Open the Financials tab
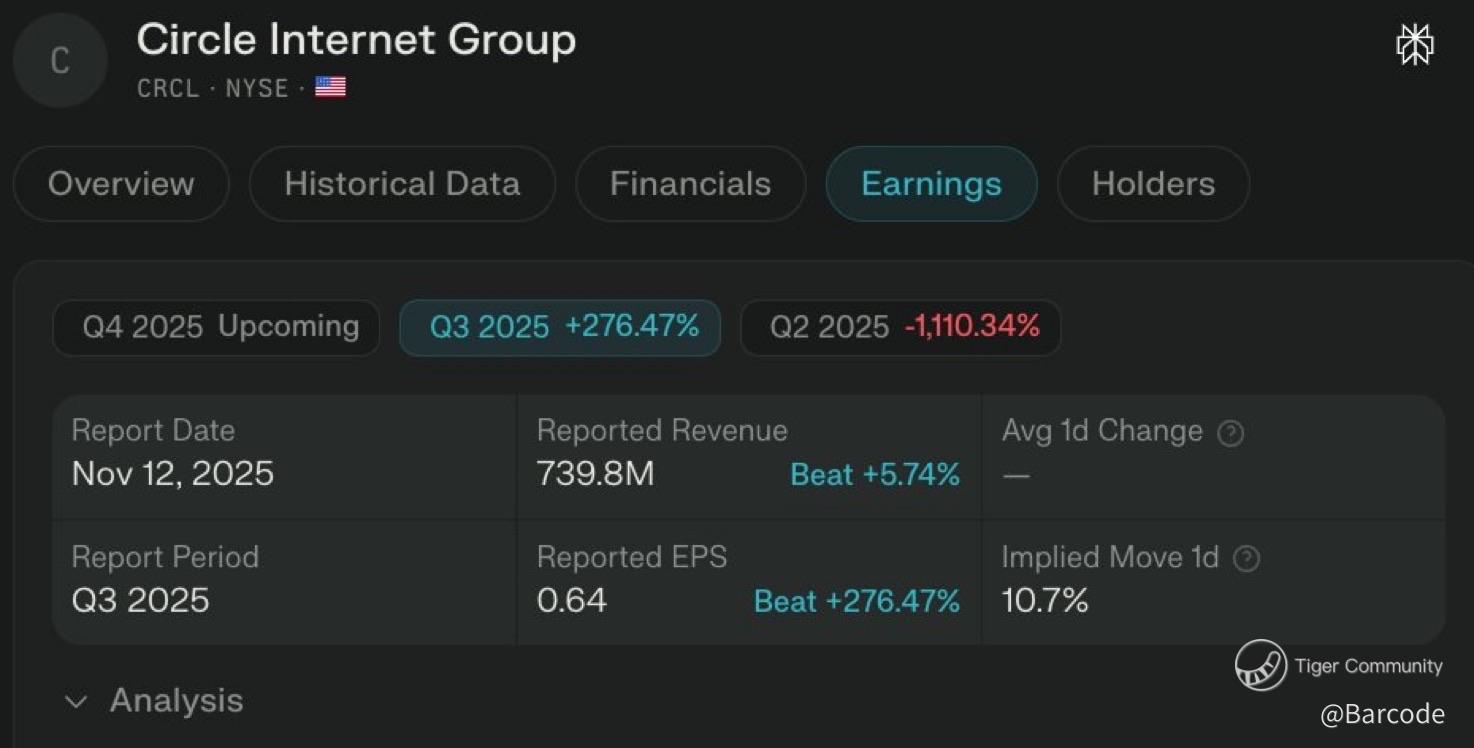This screenshot has width=1474, height=748. click(x=690, y=184)
